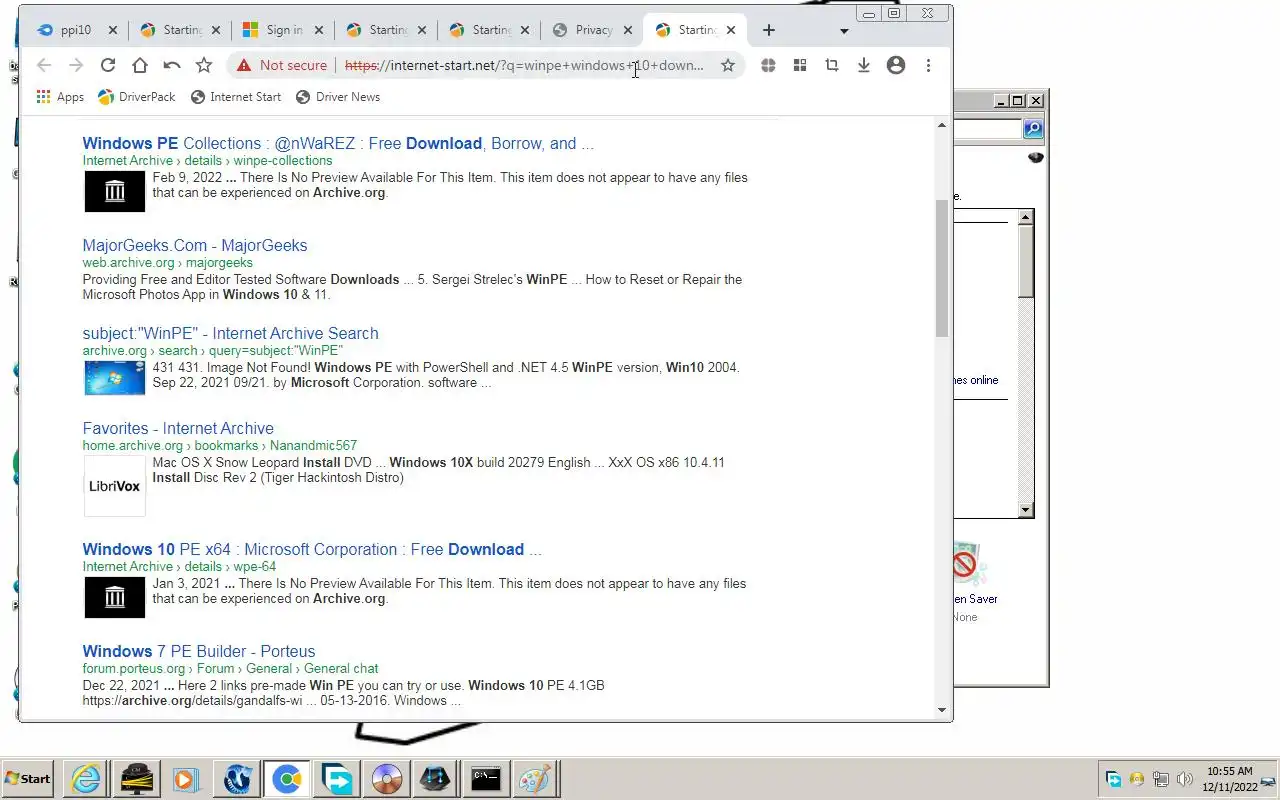Close the Privacy tab
Viewport: 1280px width, 800px height.
point(628,30)
